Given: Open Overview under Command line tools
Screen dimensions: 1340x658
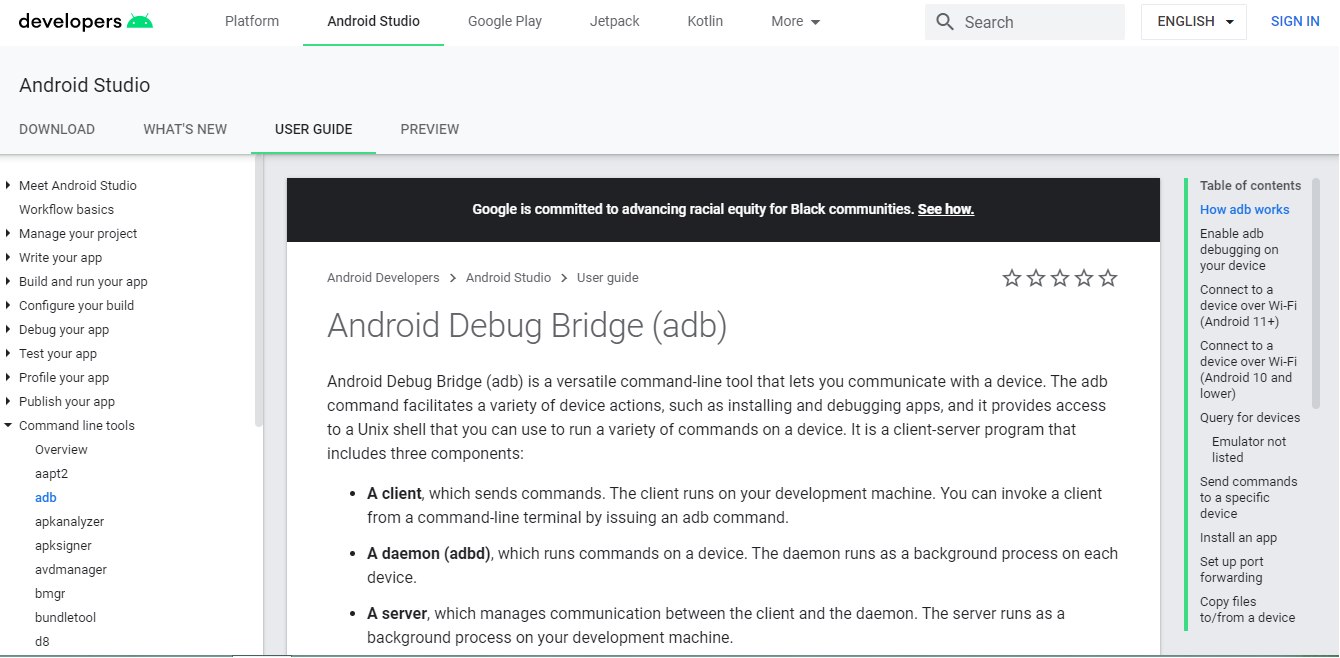Looking at the screenshot, I should pos(61,449).
